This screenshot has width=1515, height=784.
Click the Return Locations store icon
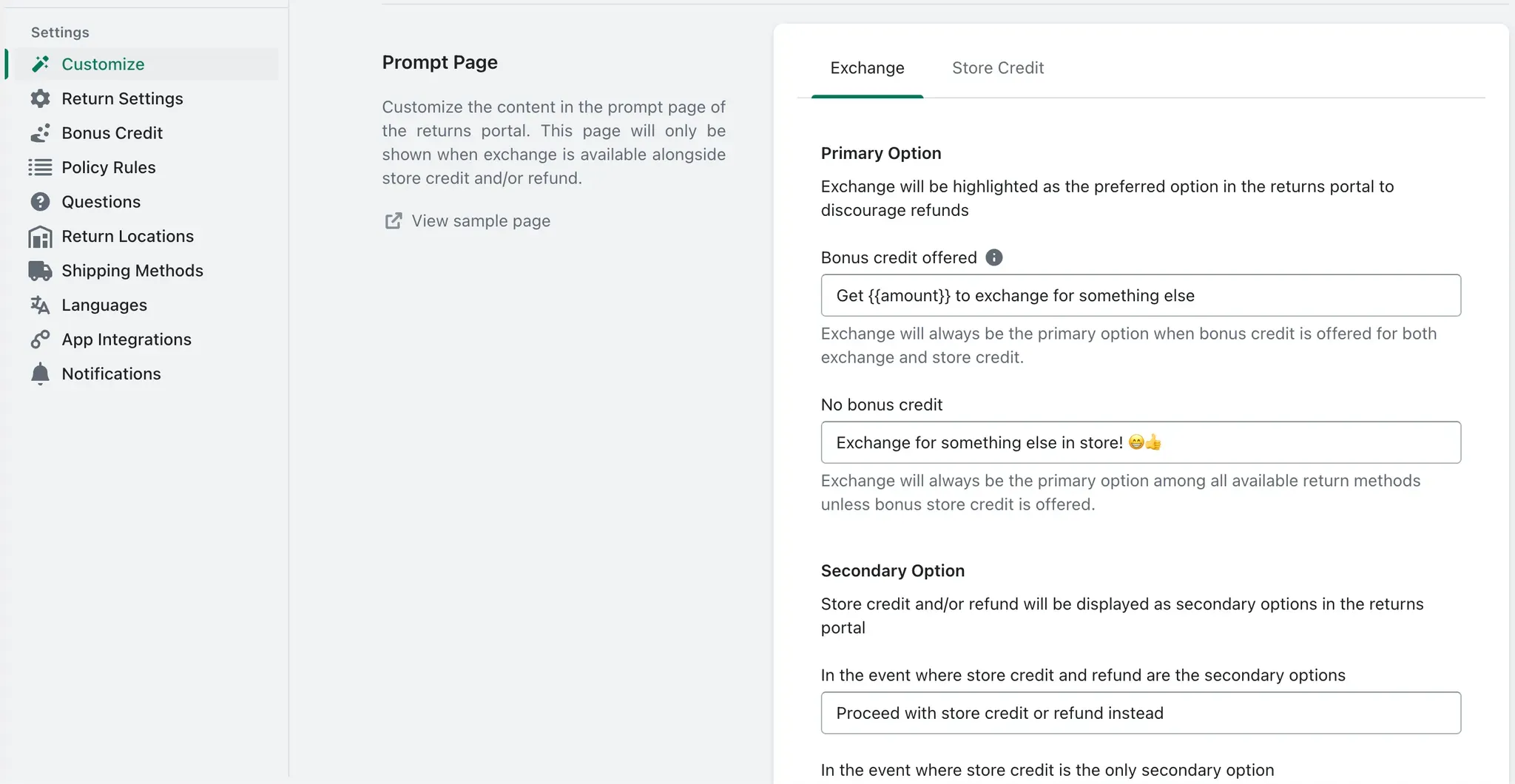pyautogui.click(x=41, y=237)
